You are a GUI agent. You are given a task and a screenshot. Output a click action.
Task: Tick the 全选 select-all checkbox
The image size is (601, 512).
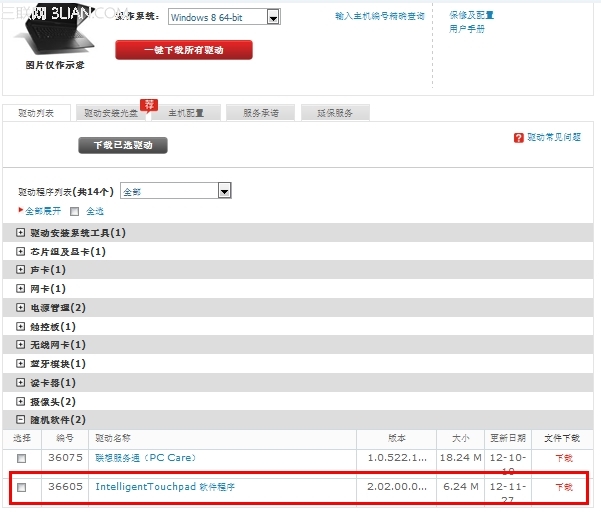pos(75,211)
